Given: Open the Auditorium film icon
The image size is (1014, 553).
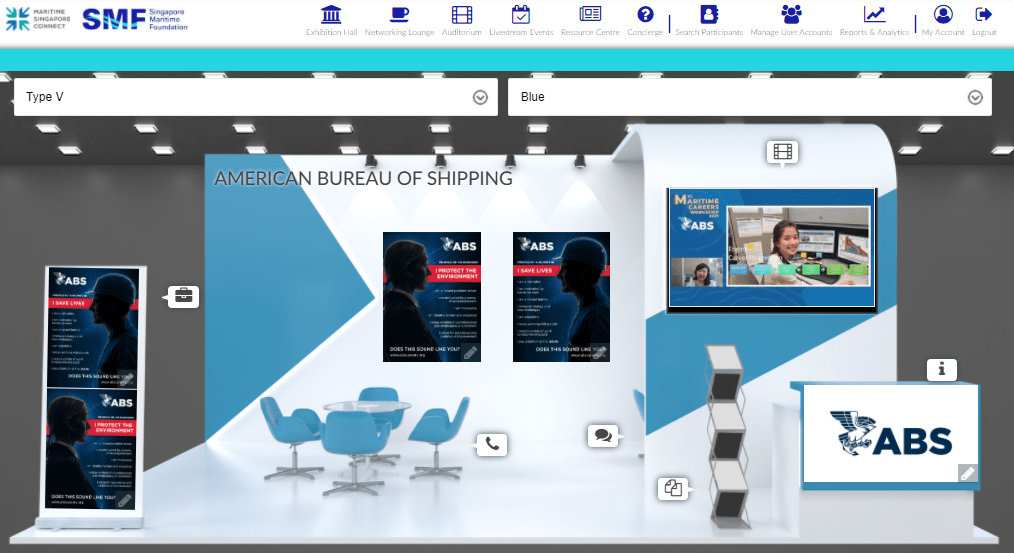Looking at the screenshot, I should (x=462, y=14).
